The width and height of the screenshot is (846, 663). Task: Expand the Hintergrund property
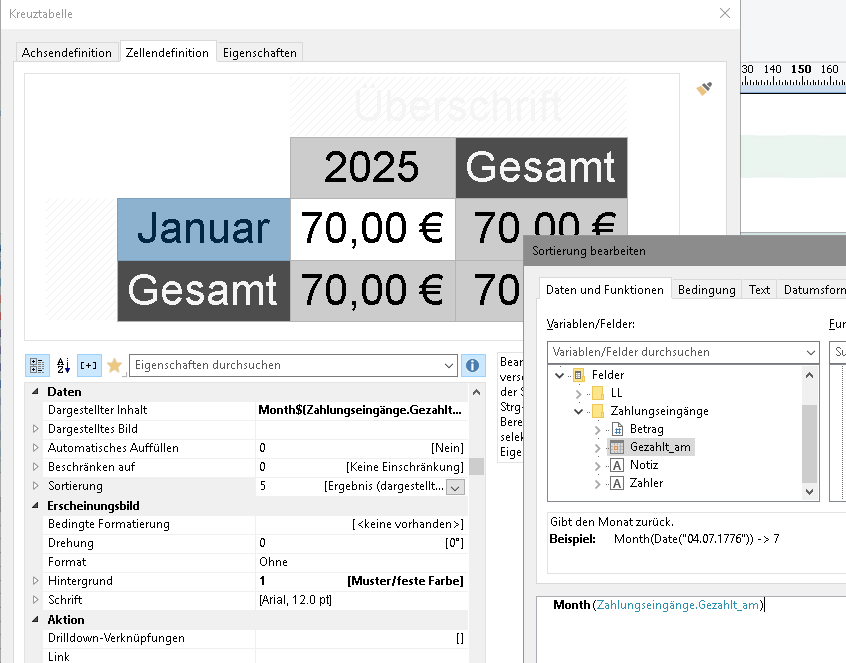tap(36, 580)
